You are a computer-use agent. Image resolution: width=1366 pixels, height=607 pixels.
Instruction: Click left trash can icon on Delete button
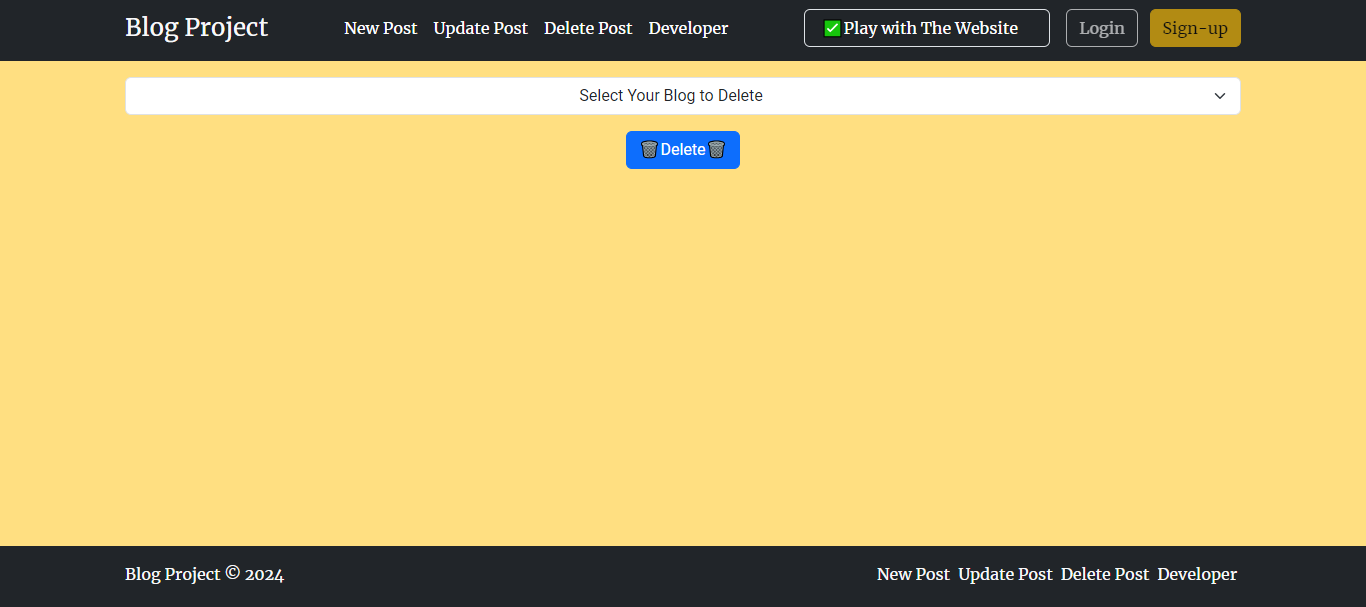pyautogui.click(x=649, y=150)
